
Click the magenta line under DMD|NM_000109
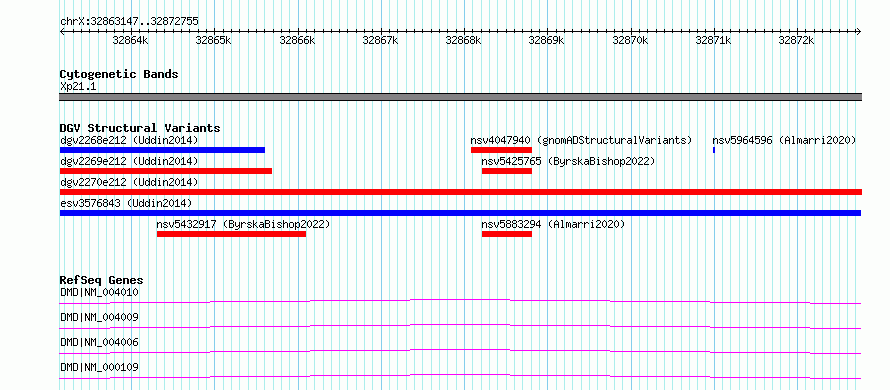tap(460, 376)
